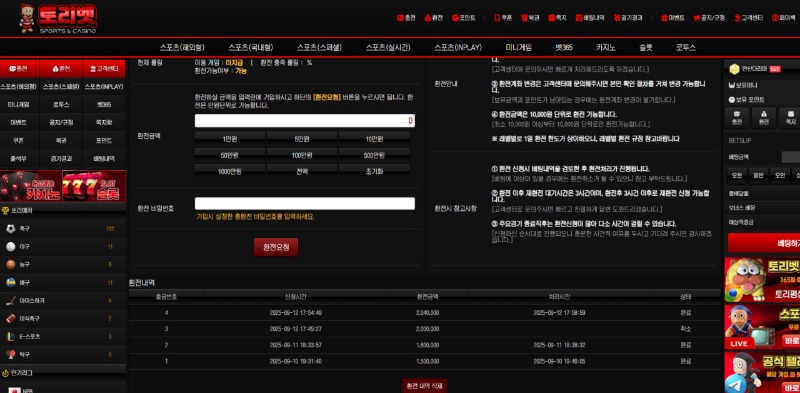Viewport: 800px width, 393px height.
Task: Add 5만원 to withdrawal amount
Action: pyautogui.click(x=302, y=139)
